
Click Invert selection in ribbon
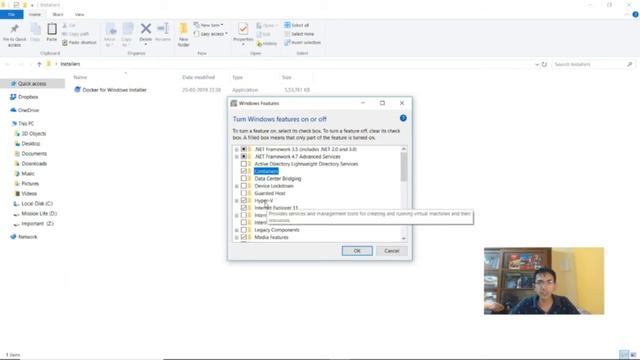302,42
